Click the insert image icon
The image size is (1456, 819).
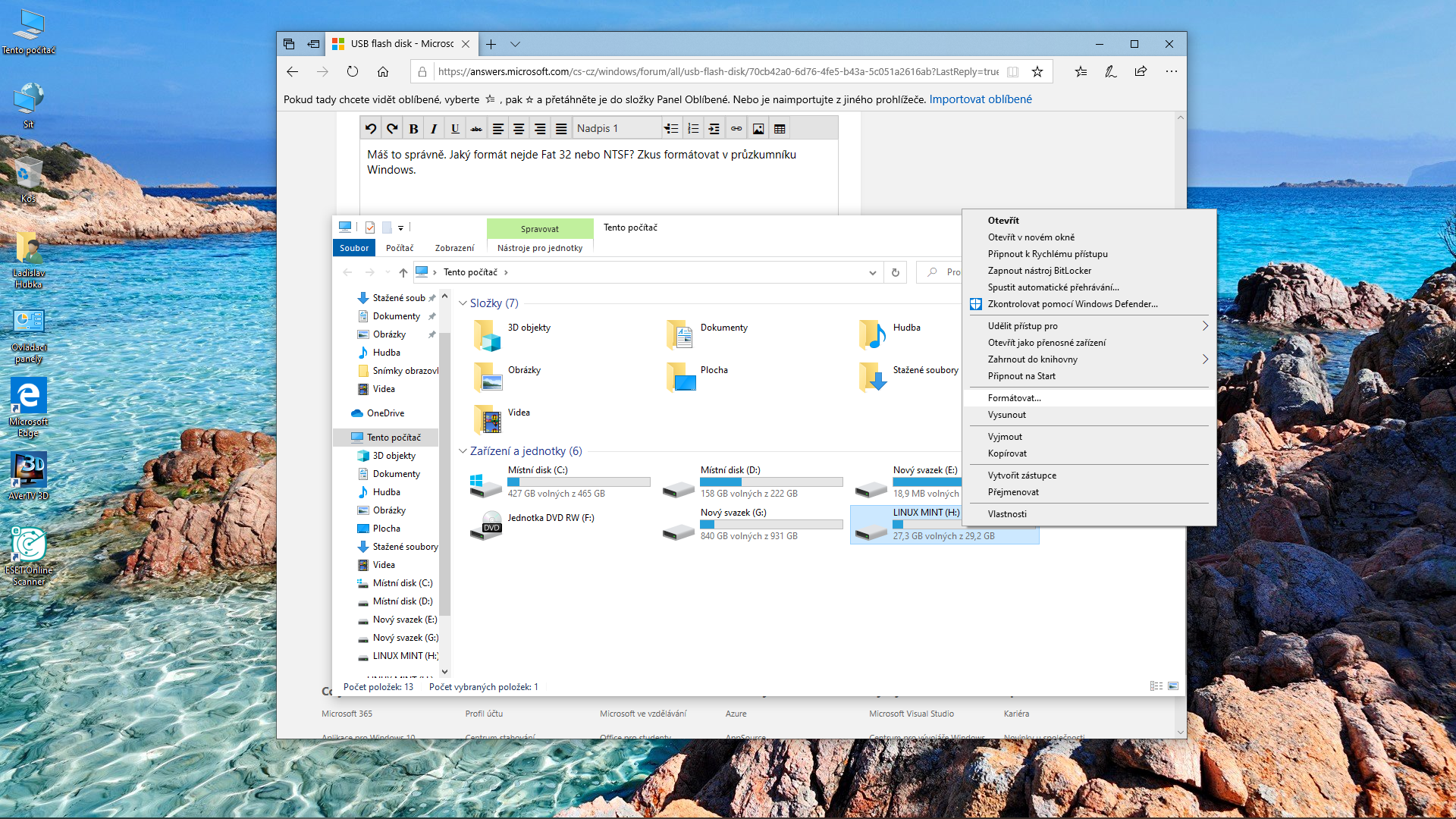pos(758,129)
